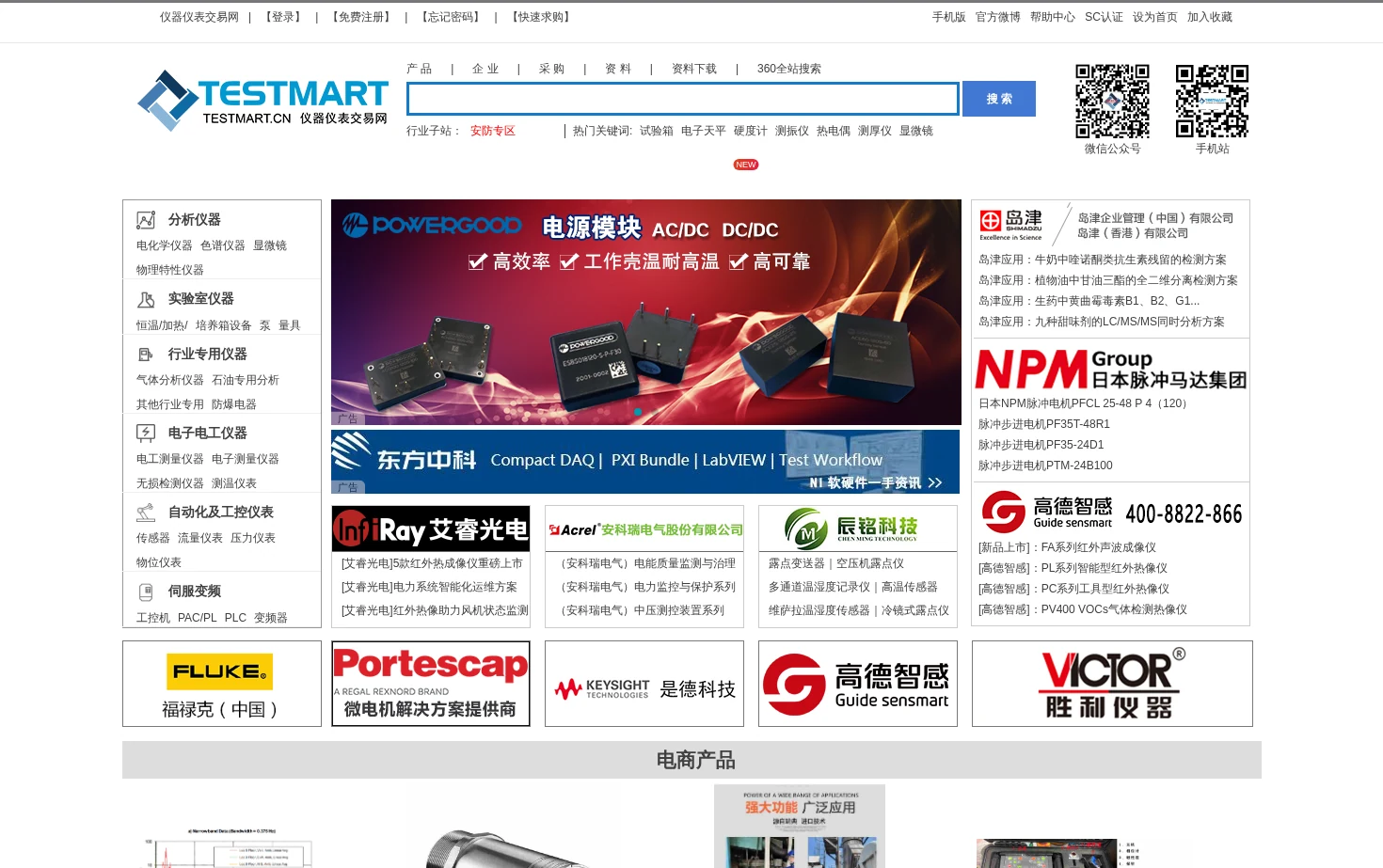Image resolution: width=1383 pixels, height=868 pixels.
Task: Click the 实验室仪器 flask icon
Action: point(146,299)
